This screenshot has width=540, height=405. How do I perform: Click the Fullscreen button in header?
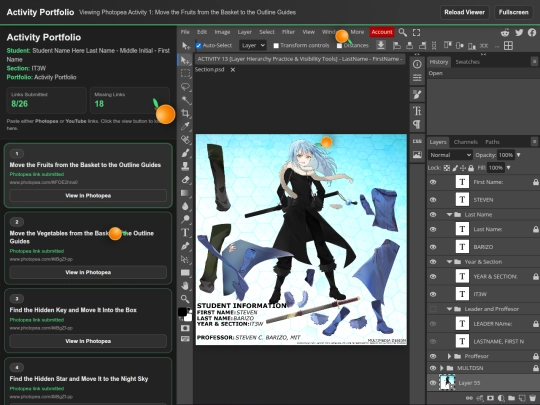click(513, 12)
